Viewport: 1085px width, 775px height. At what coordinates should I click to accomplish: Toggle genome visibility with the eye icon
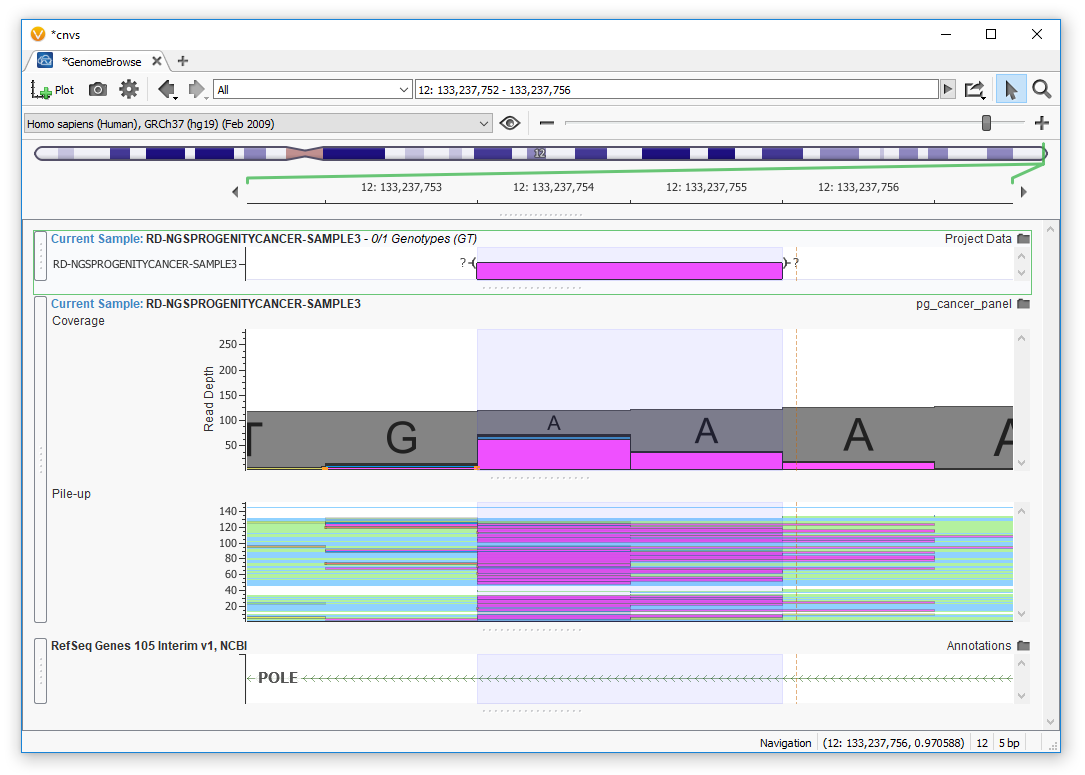tap(510, 122)
